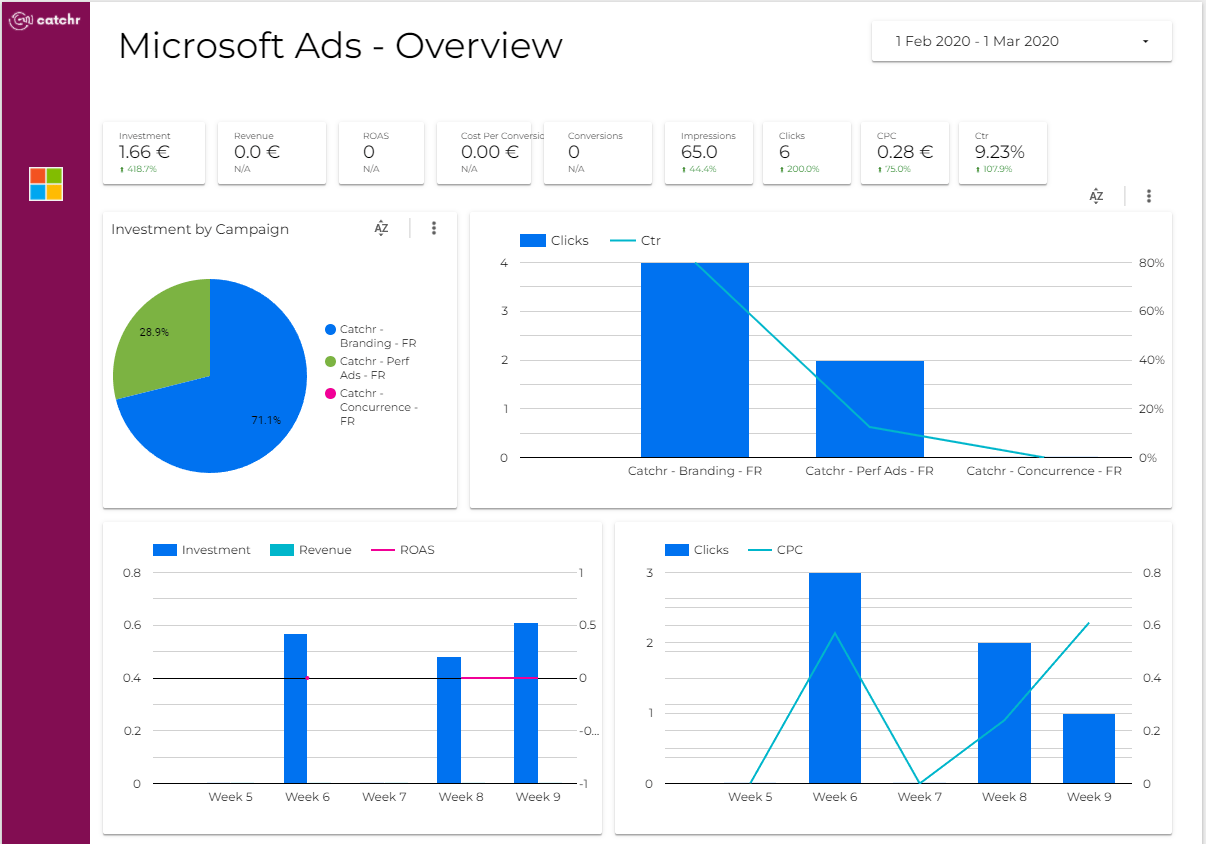Toggle the CPC legend item in the weekly chart

[776, 550]
